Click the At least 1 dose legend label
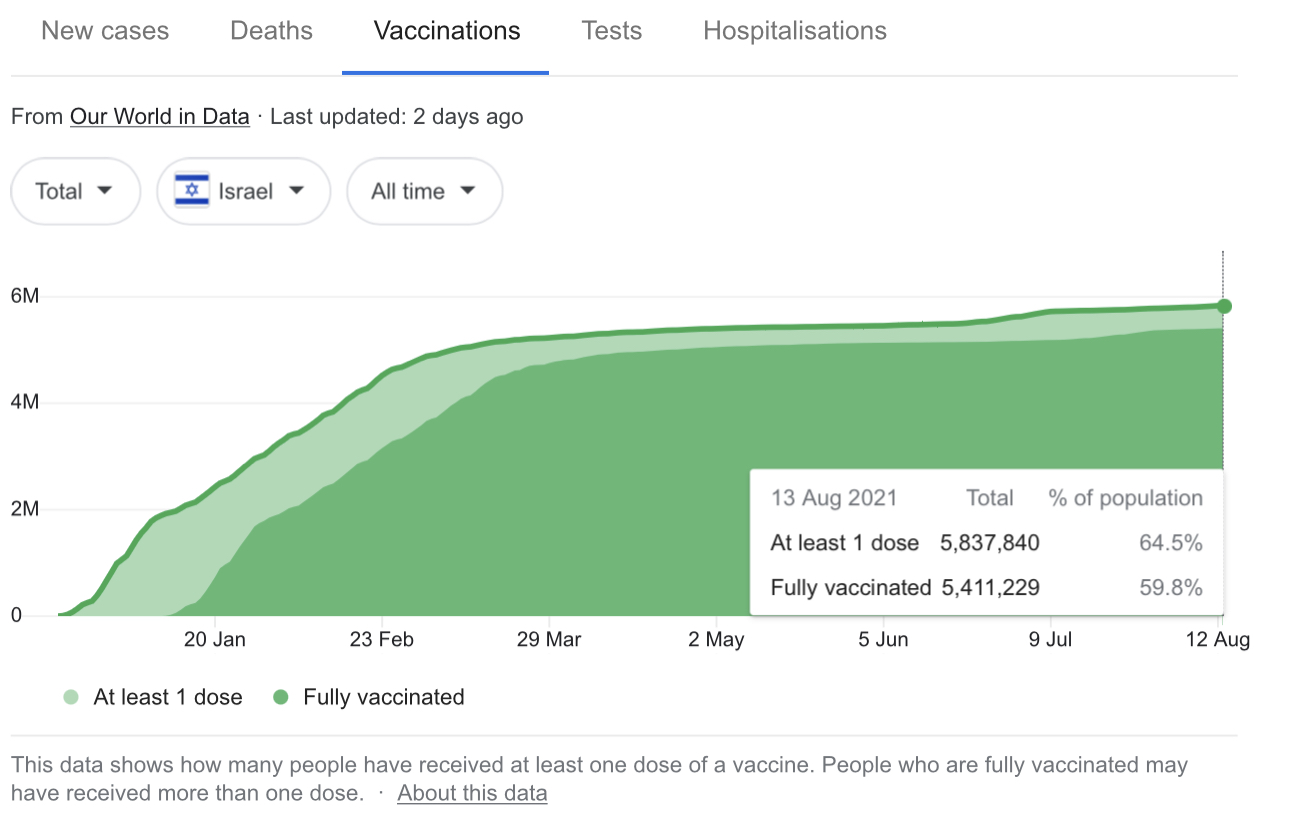1291x824 pixels. pyautogui.click(x=168, y=697)
